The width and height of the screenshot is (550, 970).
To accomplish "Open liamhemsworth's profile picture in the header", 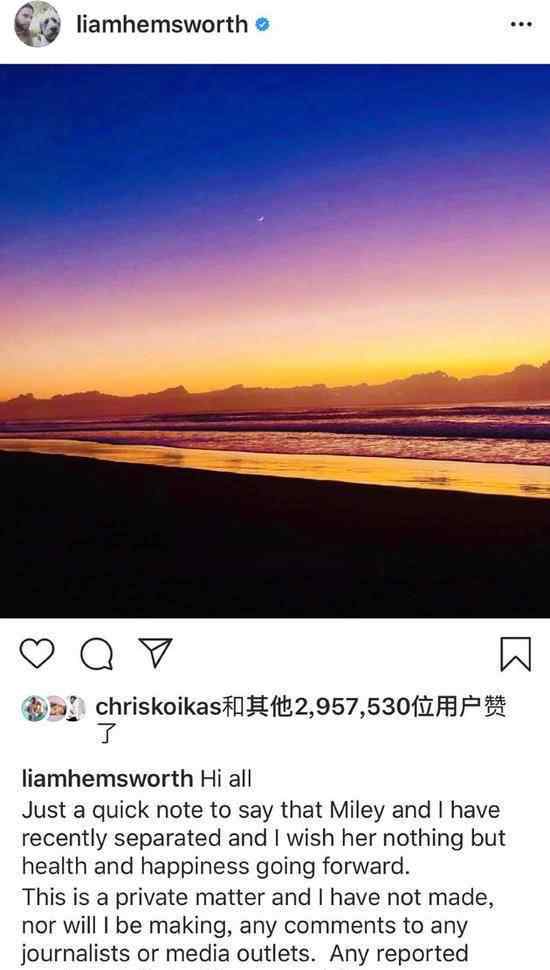I will [x=38, y=24].
